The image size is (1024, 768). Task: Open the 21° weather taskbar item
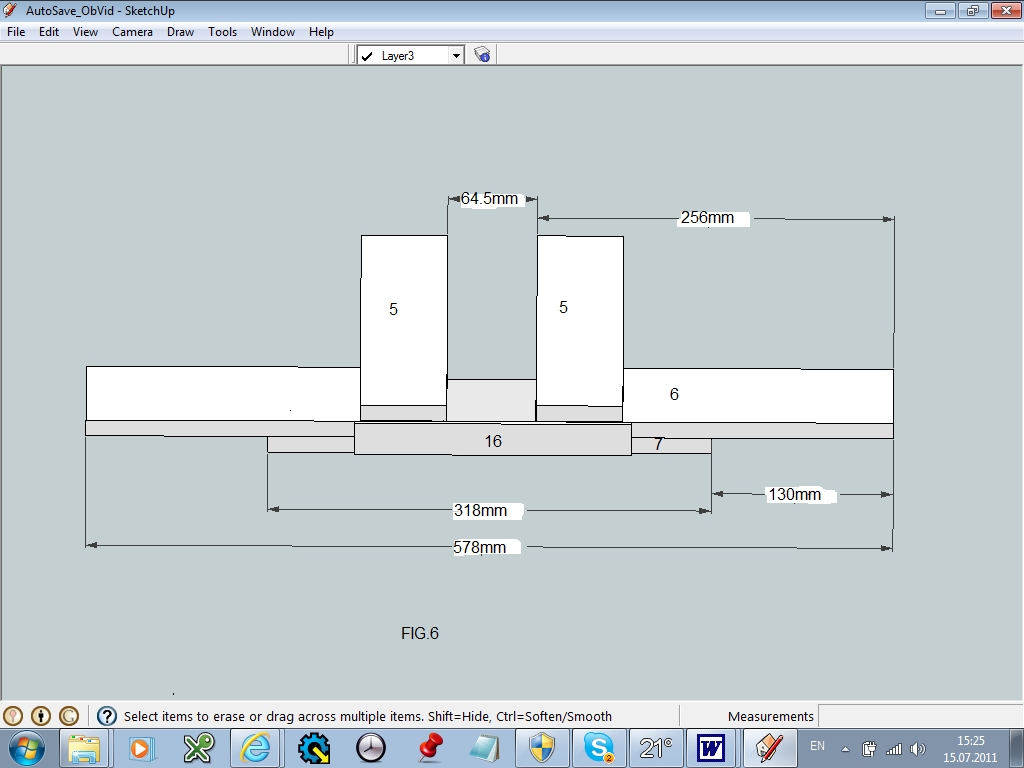[656, 748]
